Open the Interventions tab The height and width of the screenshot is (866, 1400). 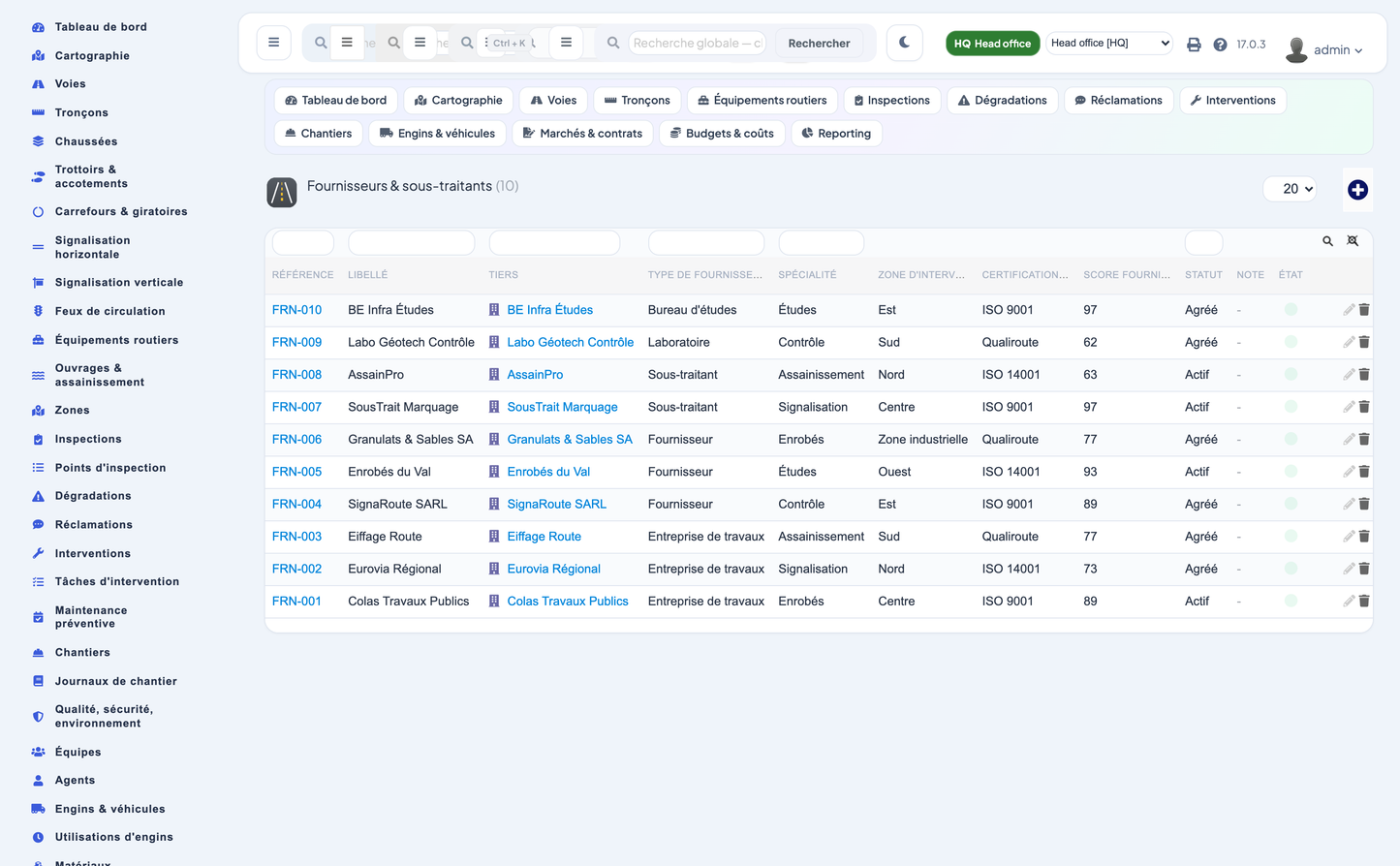(x=1232, y=101)
